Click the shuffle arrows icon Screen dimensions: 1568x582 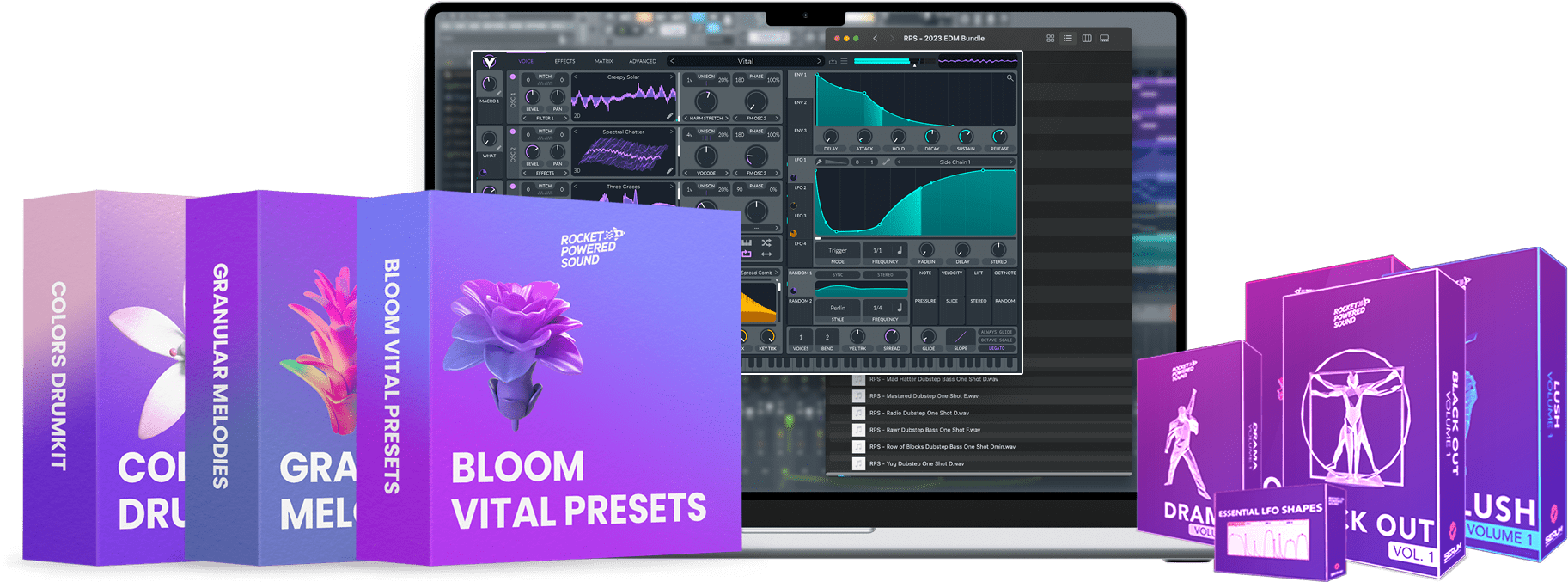click(766, 243)
